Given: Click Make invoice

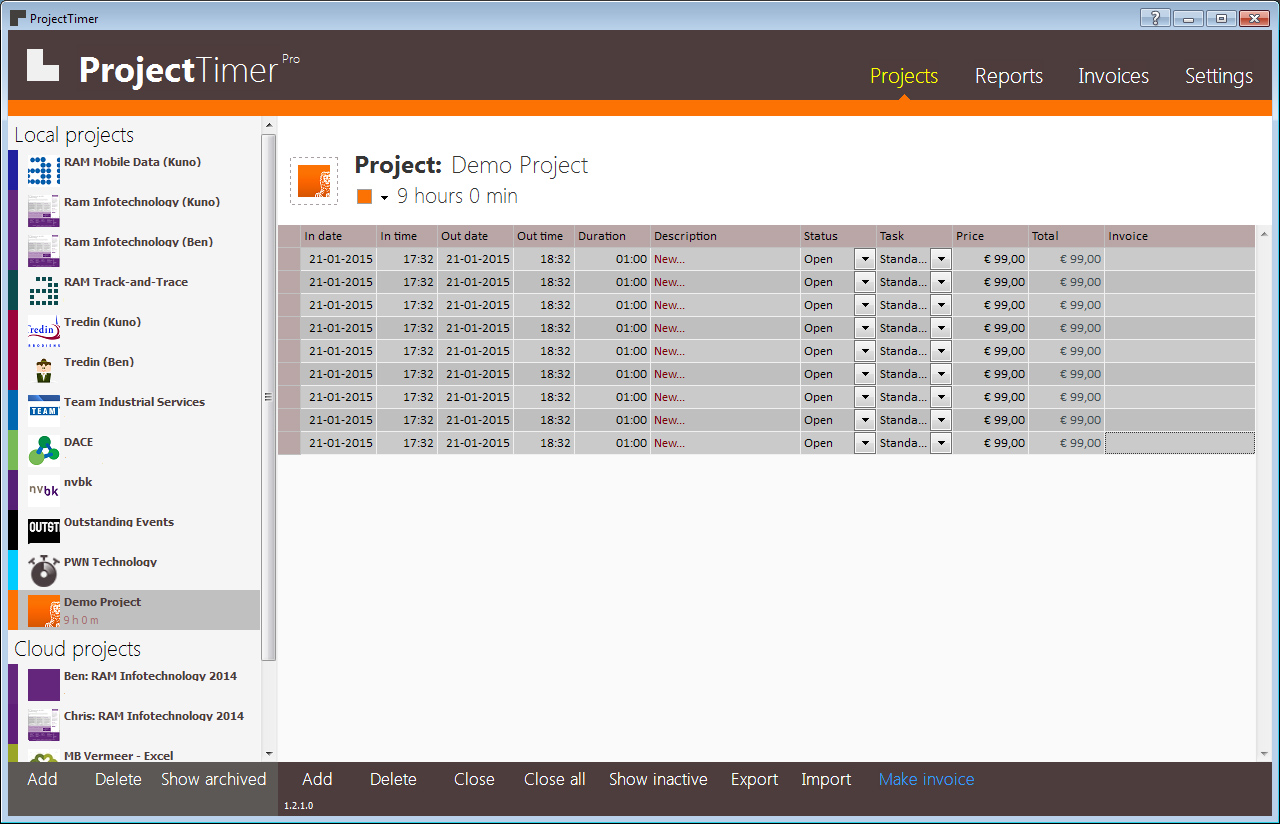Looking at the screenshot, I should coord(925,779).
